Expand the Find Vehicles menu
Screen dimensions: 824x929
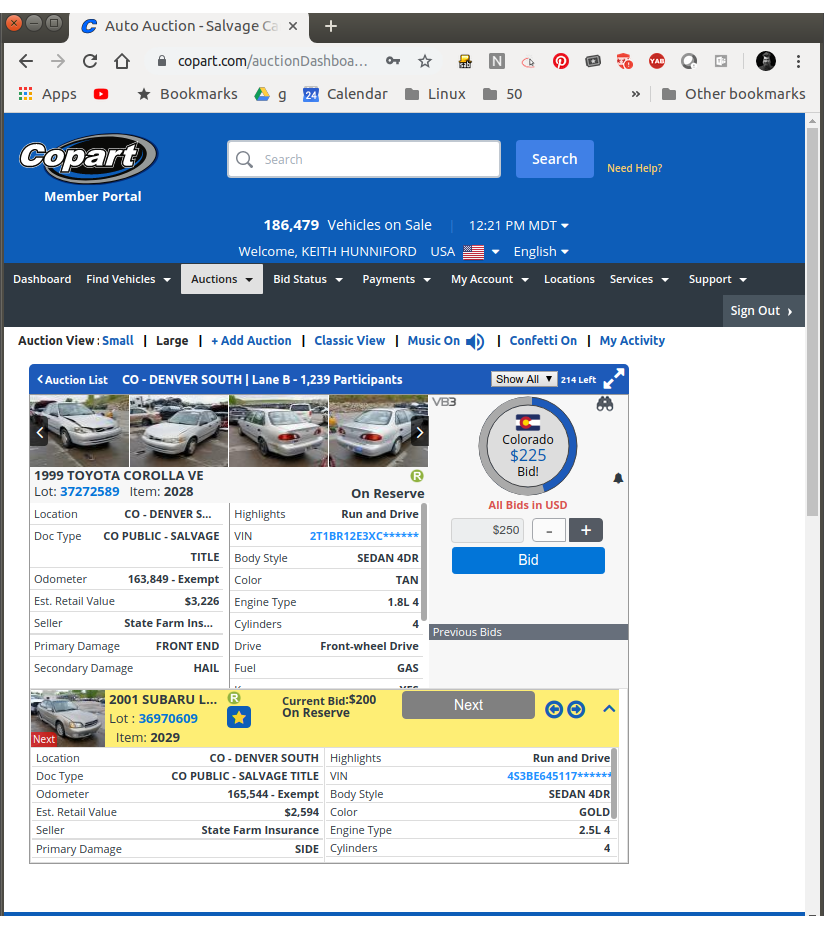click(x=128, y=279)
